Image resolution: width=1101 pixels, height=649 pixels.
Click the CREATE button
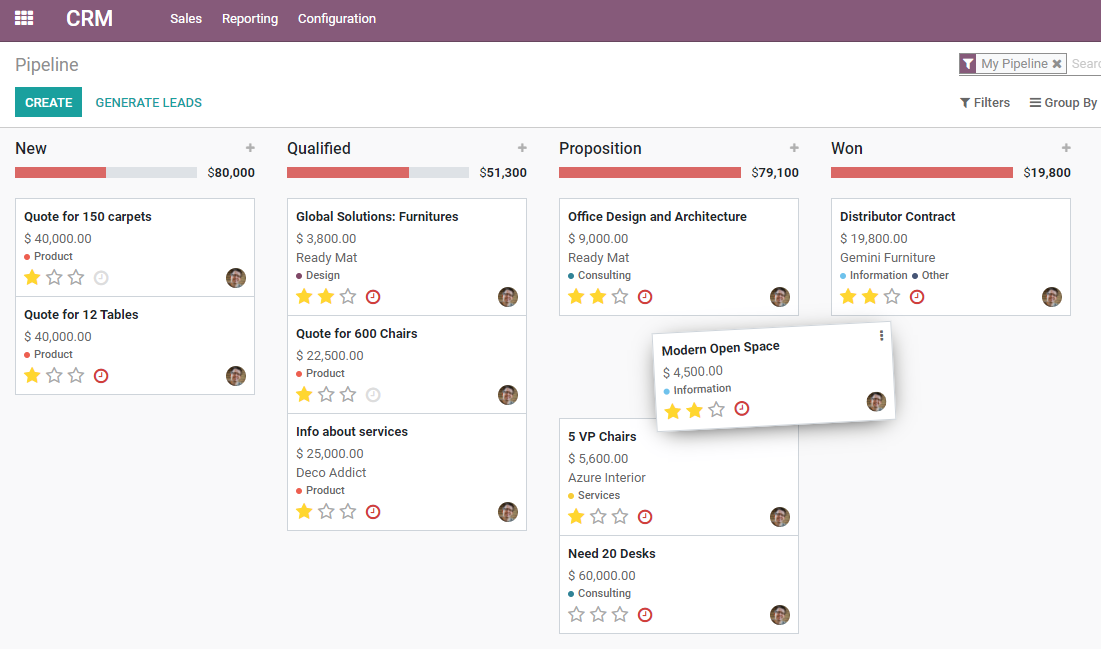[x=48, y=102]
